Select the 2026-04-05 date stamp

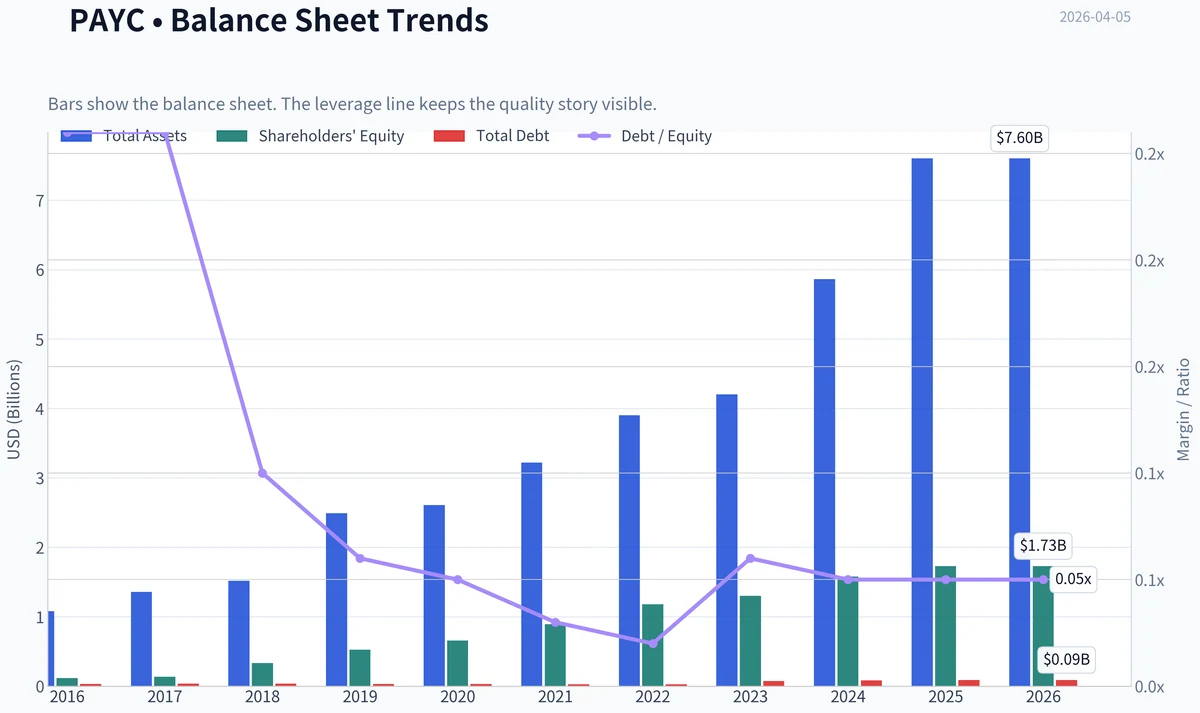pyautogui.click(x=1095, y=17)
